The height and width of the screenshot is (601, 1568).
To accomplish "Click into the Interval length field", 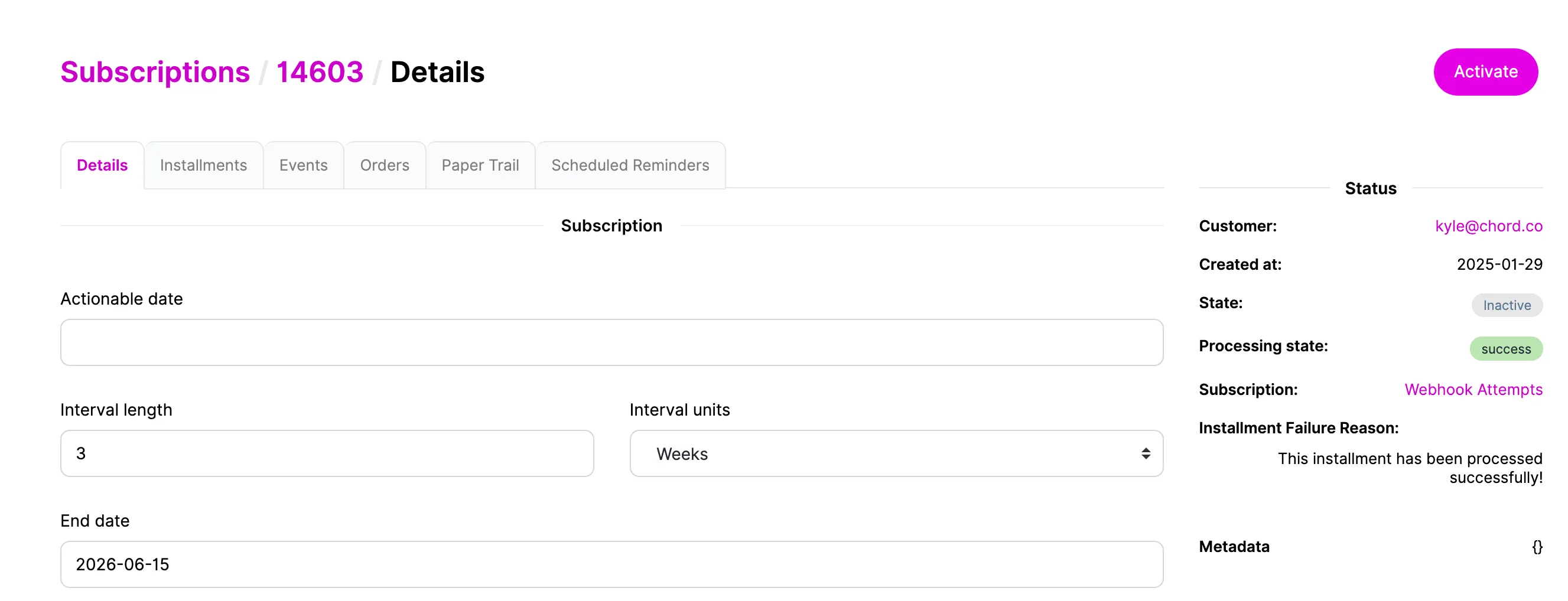I will pos(327,453).
